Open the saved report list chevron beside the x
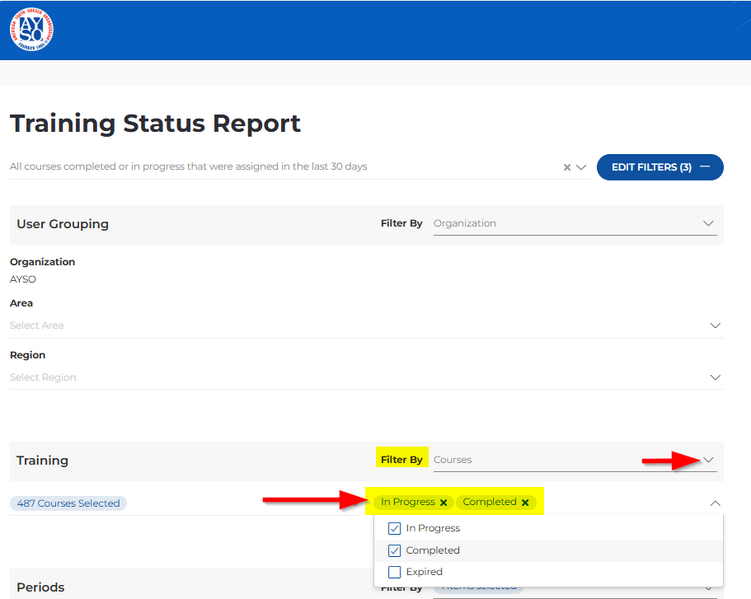 581,168
